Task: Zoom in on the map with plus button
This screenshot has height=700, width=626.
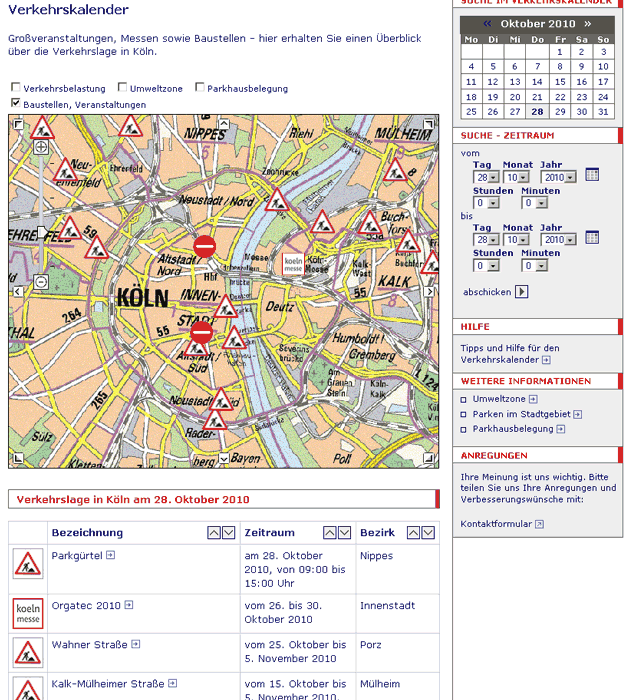Action: click(41, 146)
